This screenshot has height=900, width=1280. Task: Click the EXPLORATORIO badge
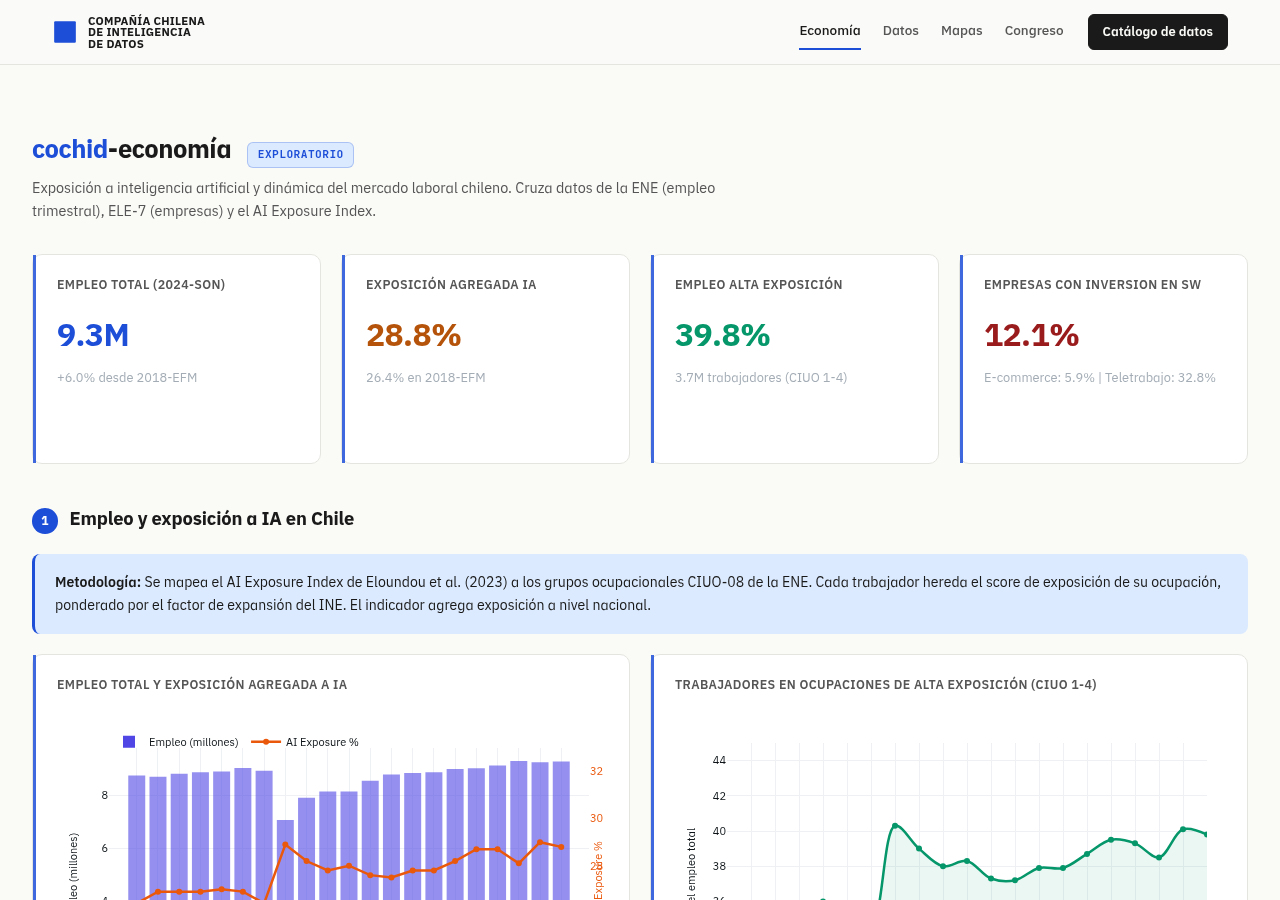300,155
